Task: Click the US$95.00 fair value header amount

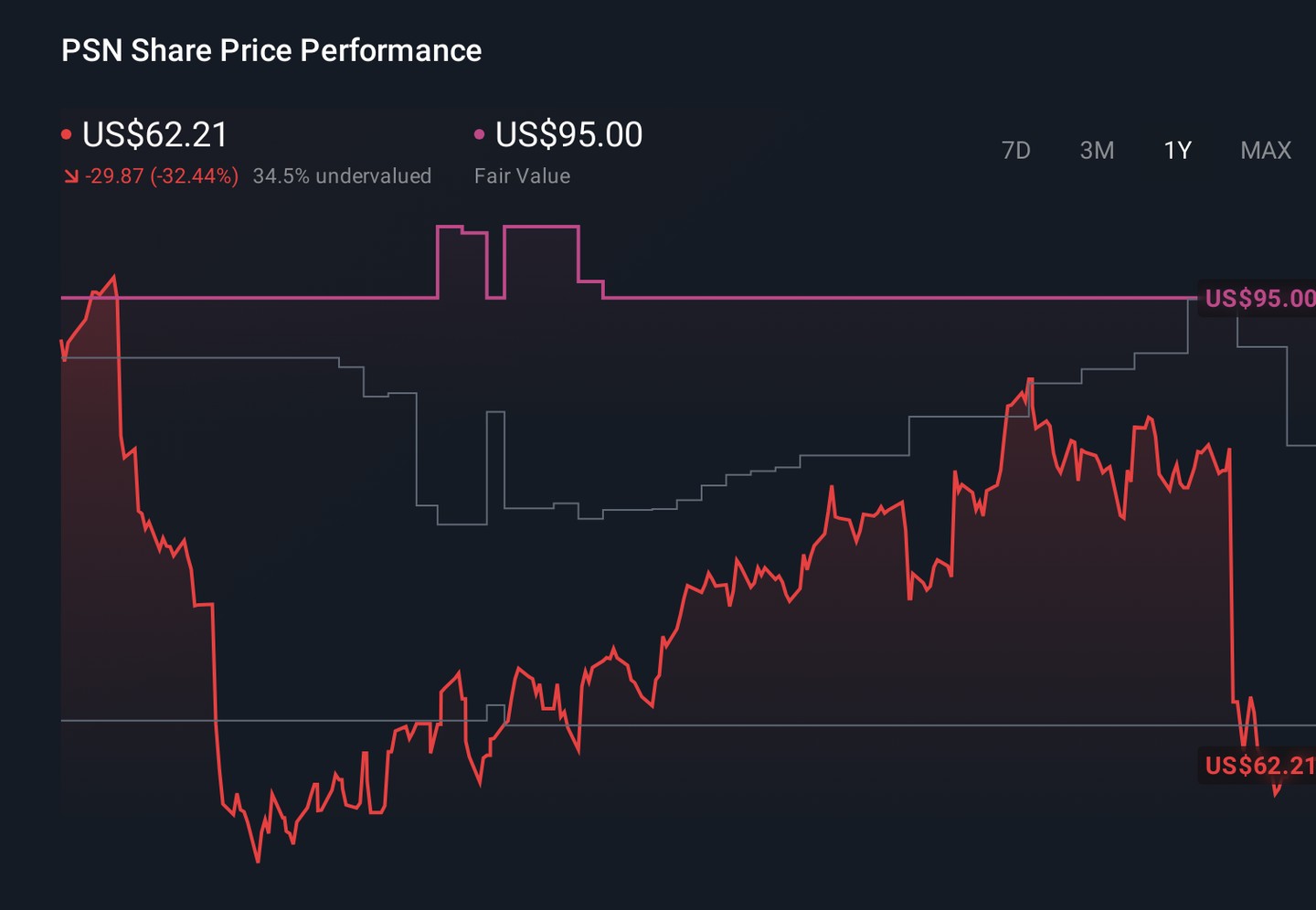Action: pyautogui.click(x=568, y=134)
